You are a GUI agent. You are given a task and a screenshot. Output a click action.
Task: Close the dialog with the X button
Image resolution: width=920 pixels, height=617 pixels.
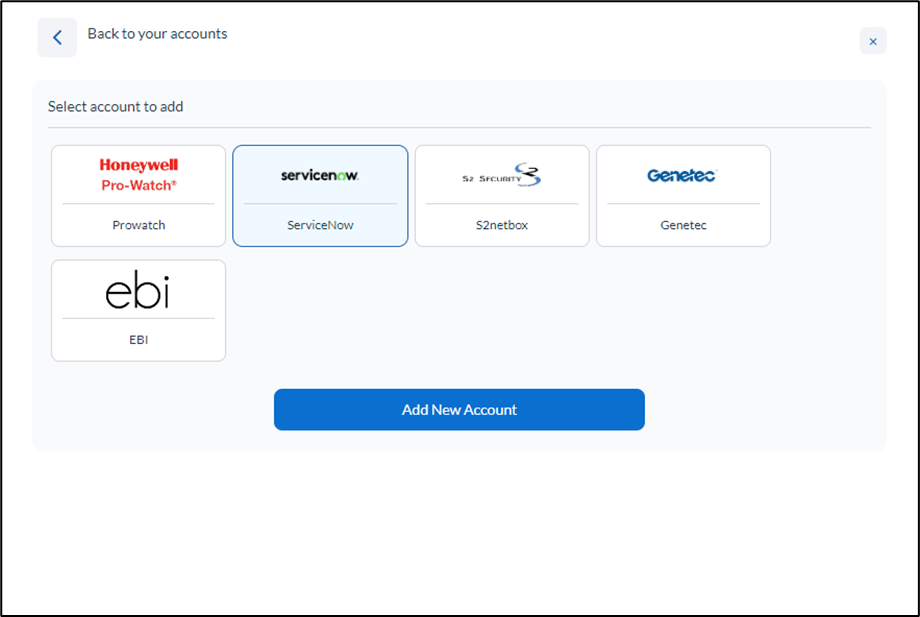(872, 41)
